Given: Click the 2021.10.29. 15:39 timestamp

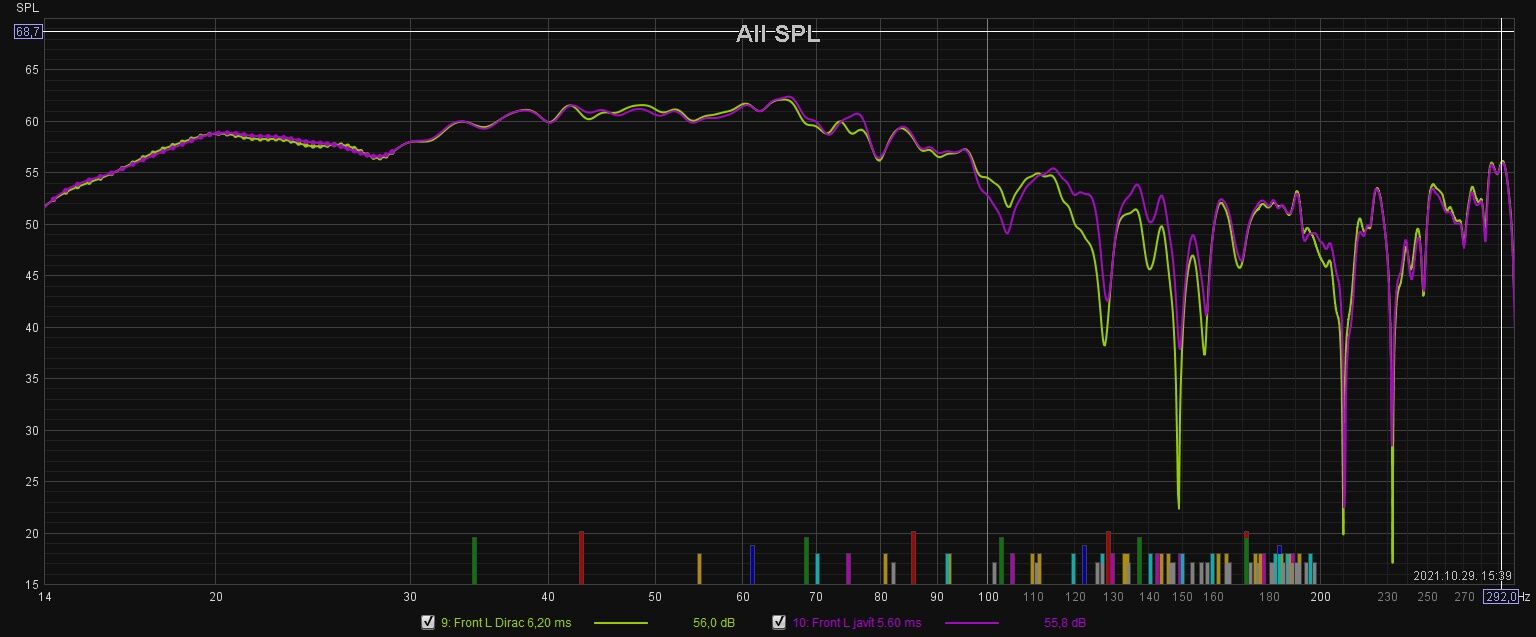Looking at the screenshot, I should click(x=1462, y=576).
